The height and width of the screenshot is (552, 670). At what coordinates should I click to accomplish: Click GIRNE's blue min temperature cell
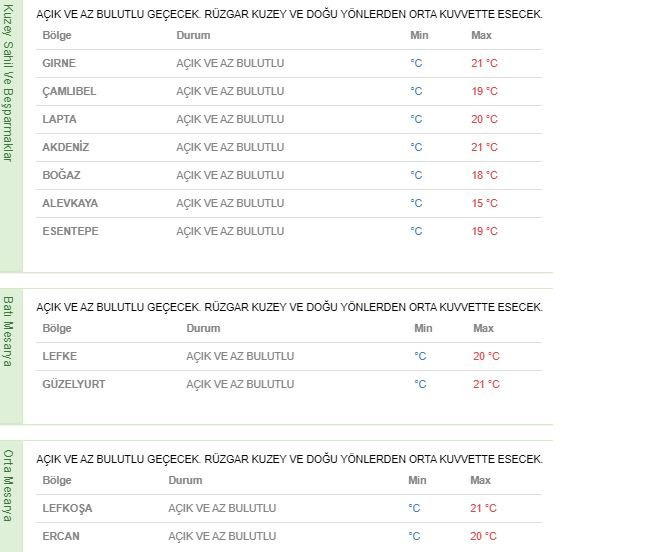click(416, 63)
